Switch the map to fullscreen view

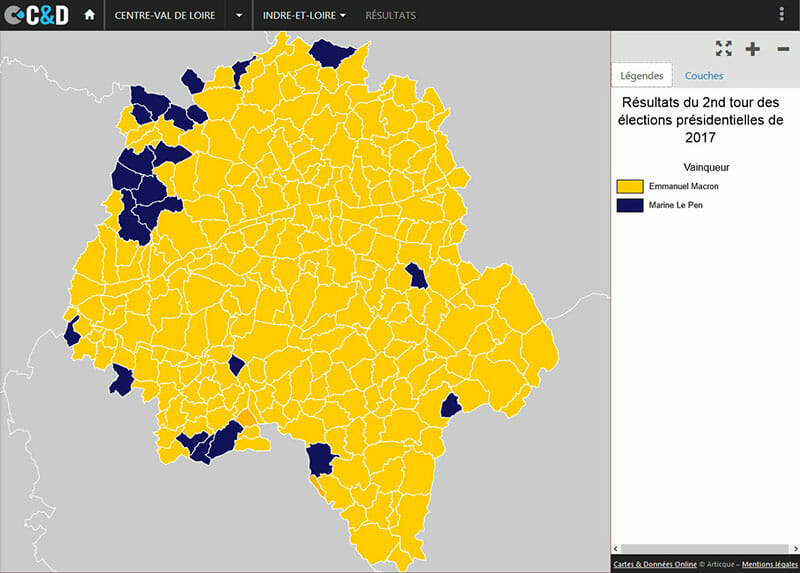[724, 49]
